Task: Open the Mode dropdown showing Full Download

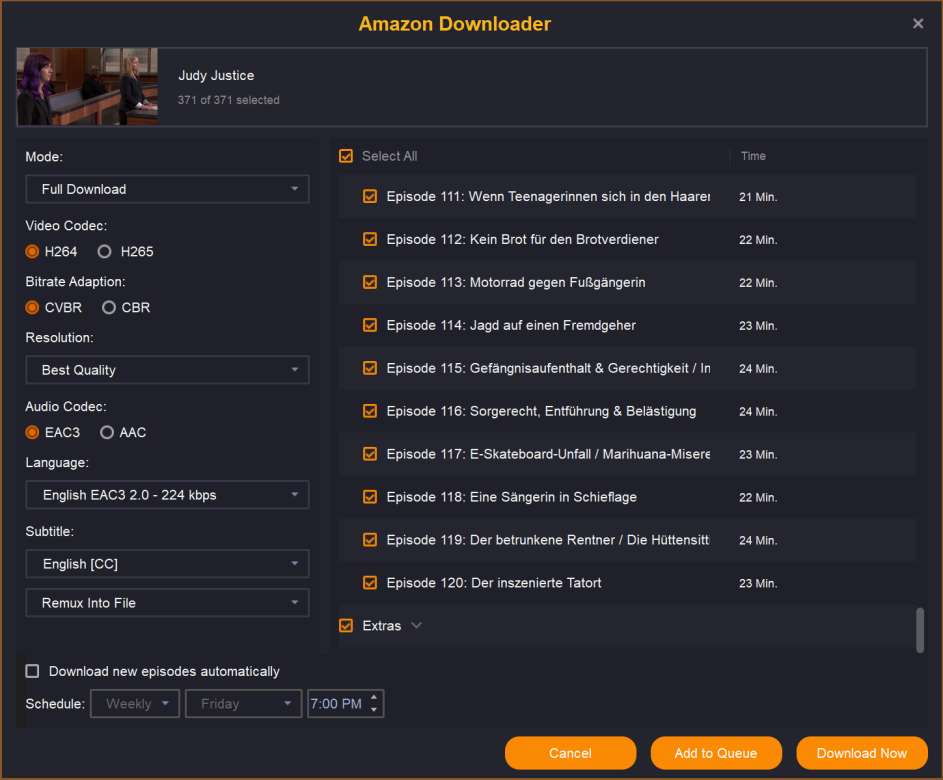Action: click(167, 189)
